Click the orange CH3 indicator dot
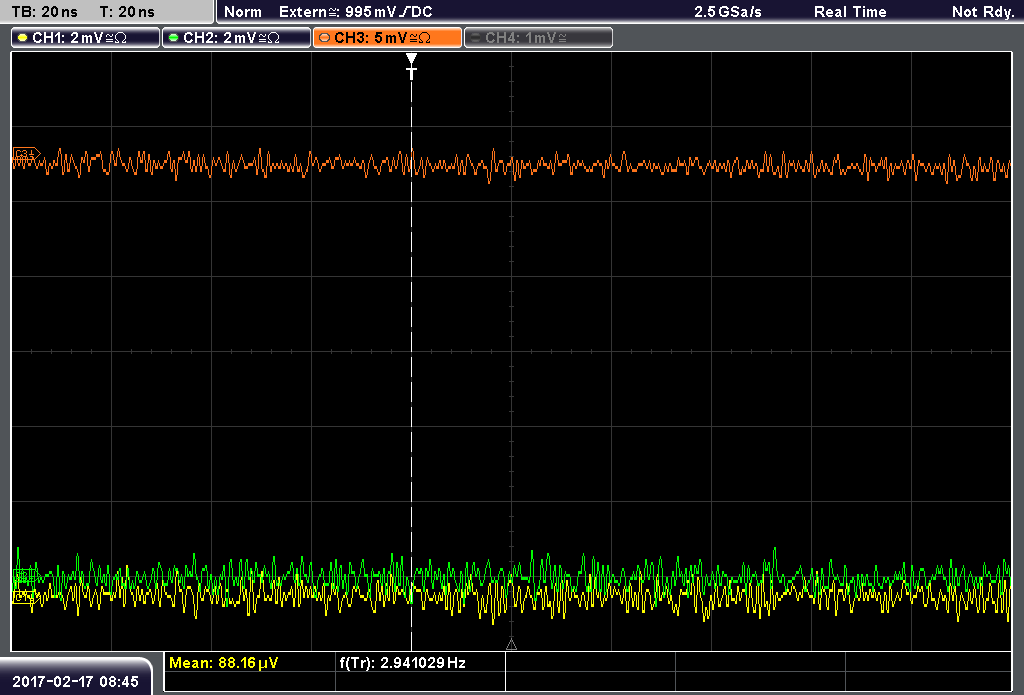The width and height of the screenshot is (1024, 695). click(325, 38)
